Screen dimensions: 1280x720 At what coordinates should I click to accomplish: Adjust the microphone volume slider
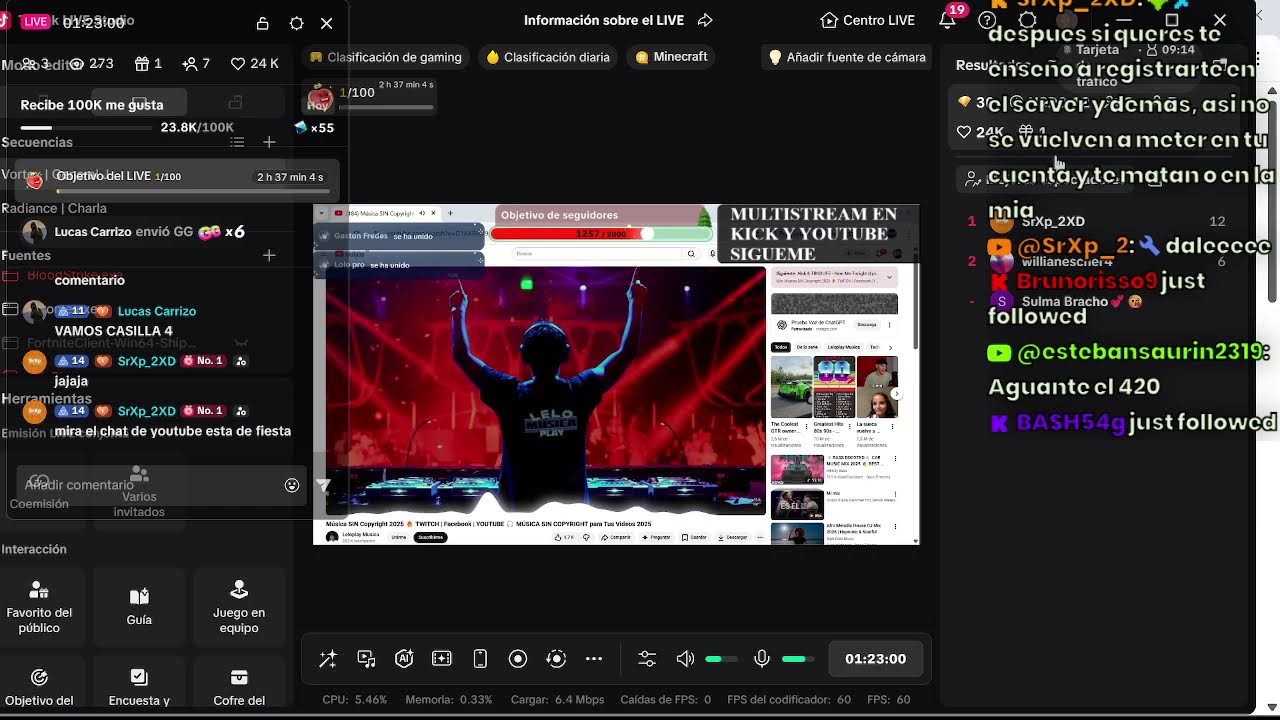[798, 659]
